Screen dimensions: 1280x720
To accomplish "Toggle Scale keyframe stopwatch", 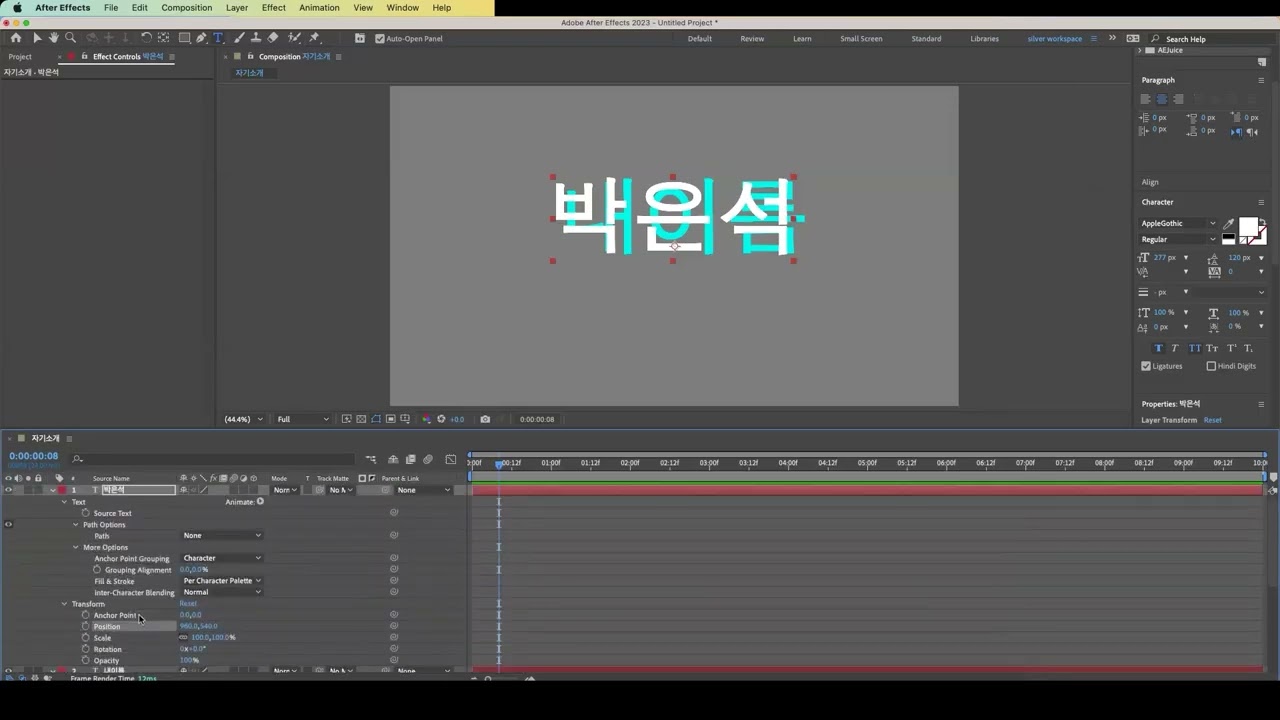I will point(85,638).
